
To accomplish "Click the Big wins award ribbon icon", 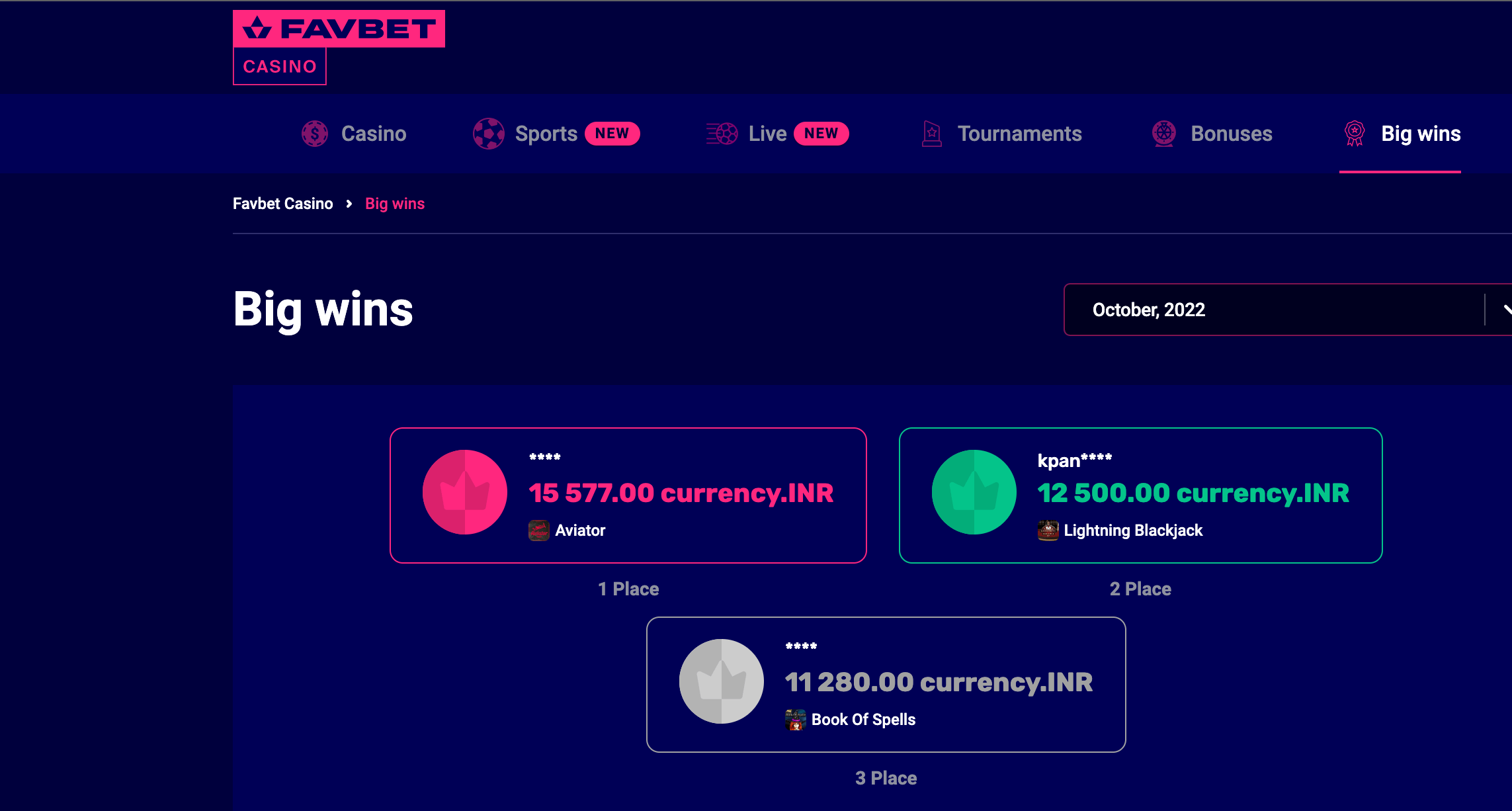I will pos(1355,134).
